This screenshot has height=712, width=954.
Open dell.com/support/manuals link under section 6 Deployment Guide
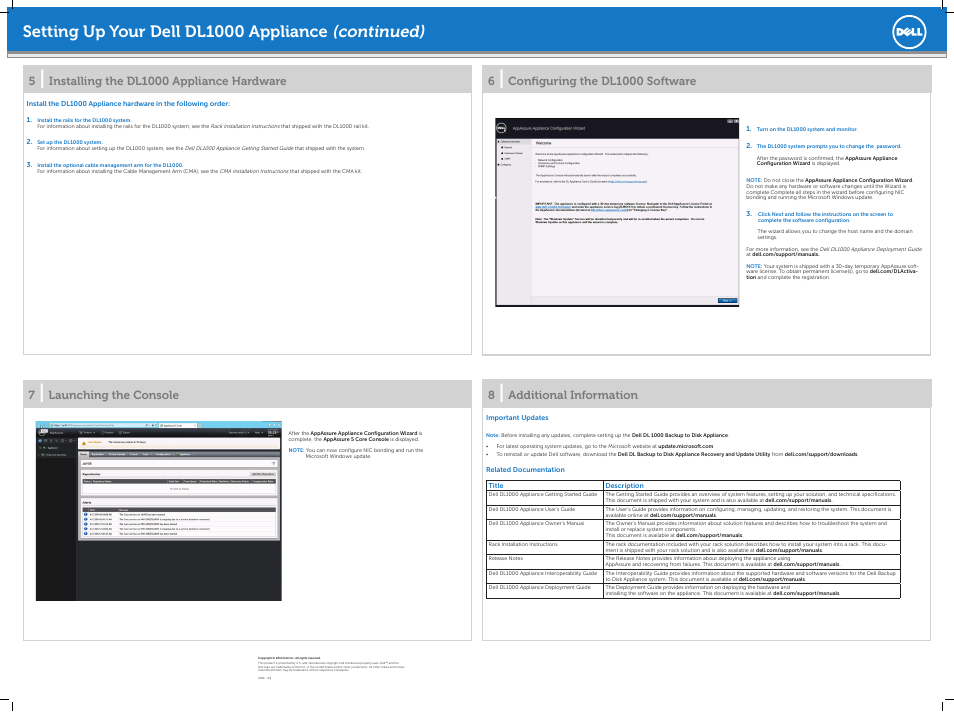(785, 254)
